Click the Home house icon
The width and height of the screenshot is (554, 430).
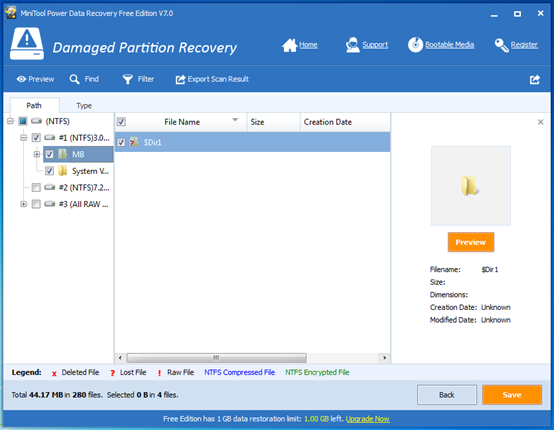pos(289,45)
